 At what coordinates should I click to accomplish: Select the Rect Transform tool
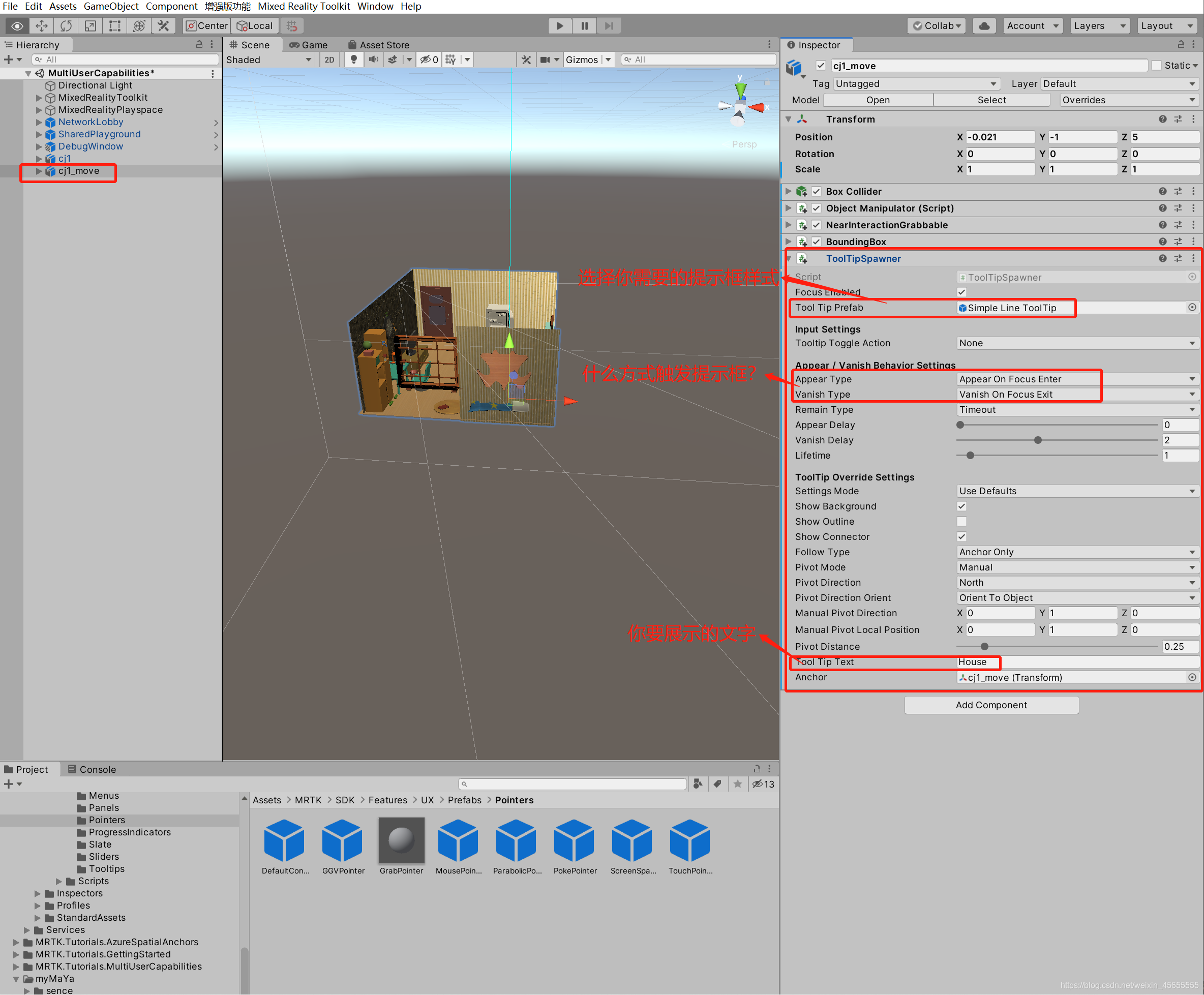click(114, 26)
